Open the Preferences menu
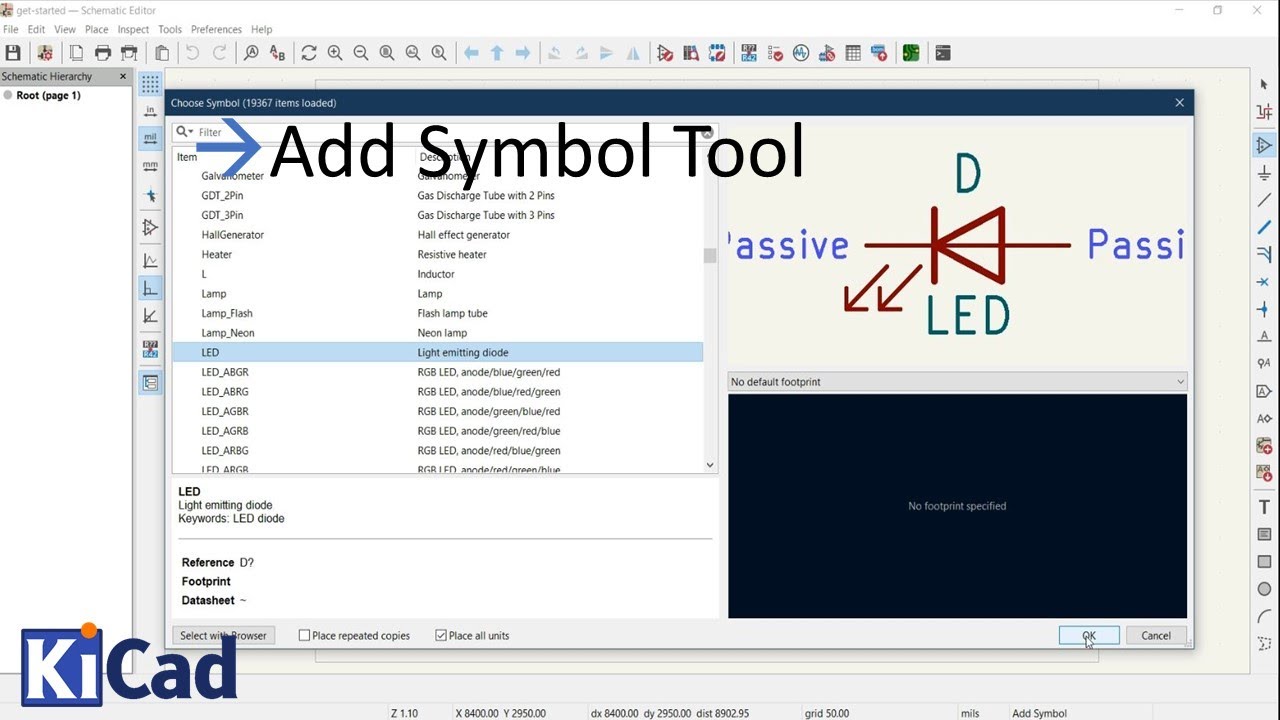 216,29
